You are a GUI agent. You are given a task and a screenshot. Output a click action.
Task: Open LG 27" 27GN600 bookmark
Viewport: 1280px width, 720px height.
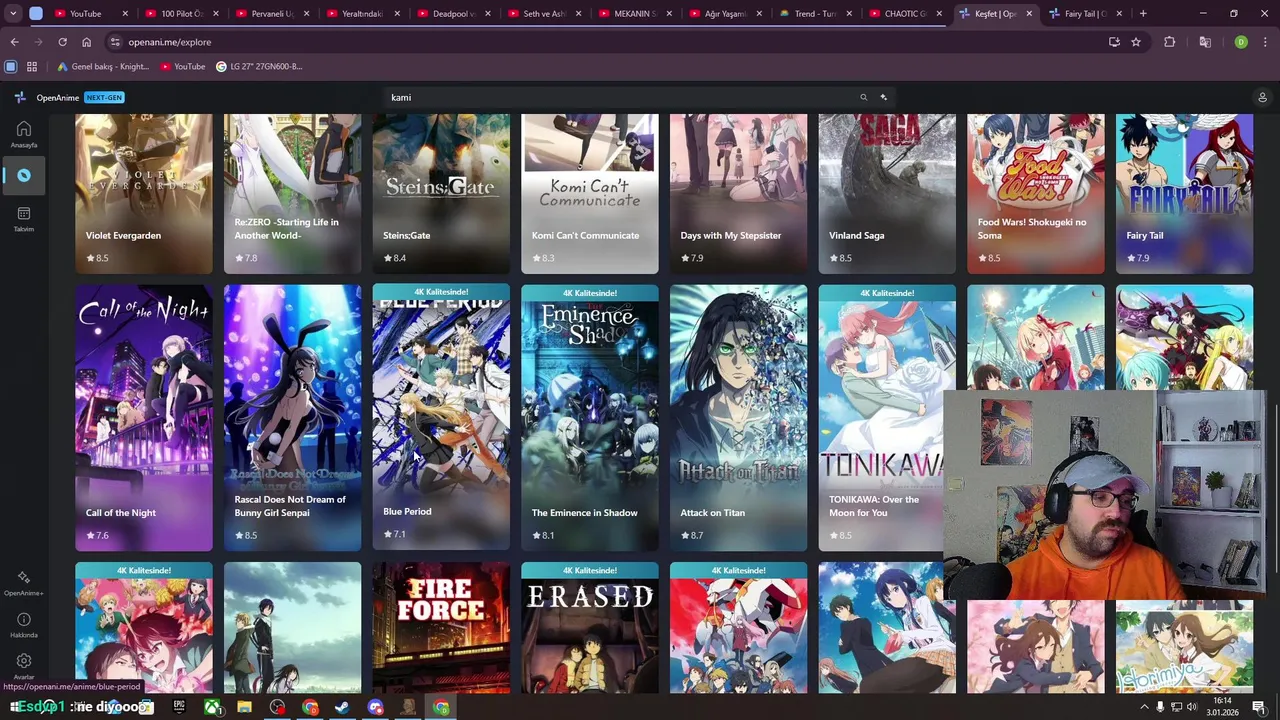[x=258, y=66]
